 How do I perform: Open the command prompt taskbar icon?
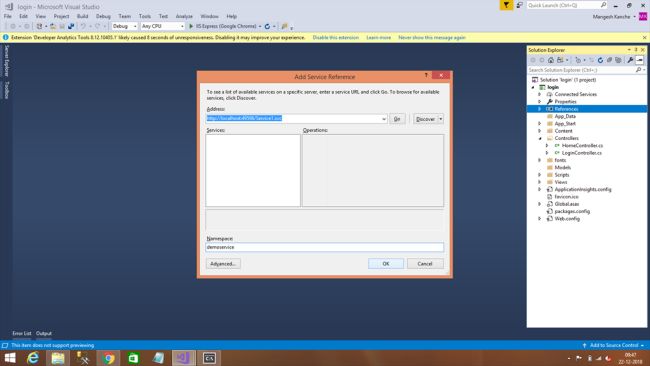[x=209, y=358]
